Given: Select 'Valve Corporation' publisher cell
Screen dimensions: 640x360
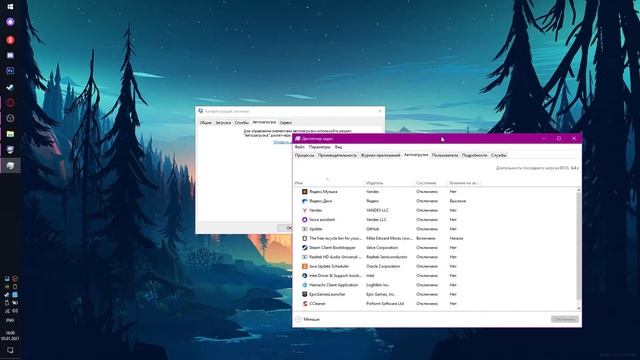Looking at the screenshot, I should point(382,248).
